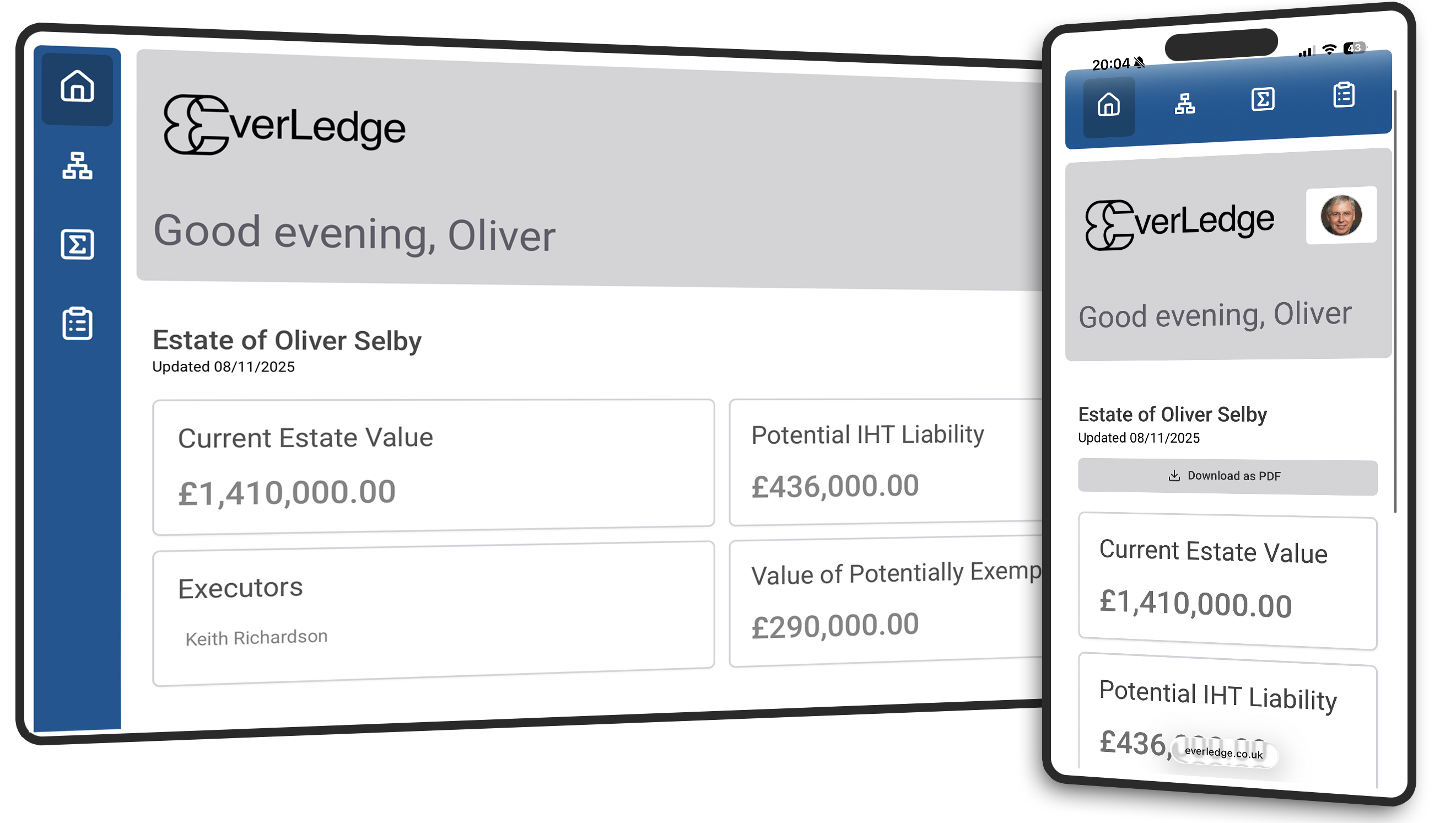
Task: Open the clipboard list icon in the desktop sidebar
Action: click(77, 324)
